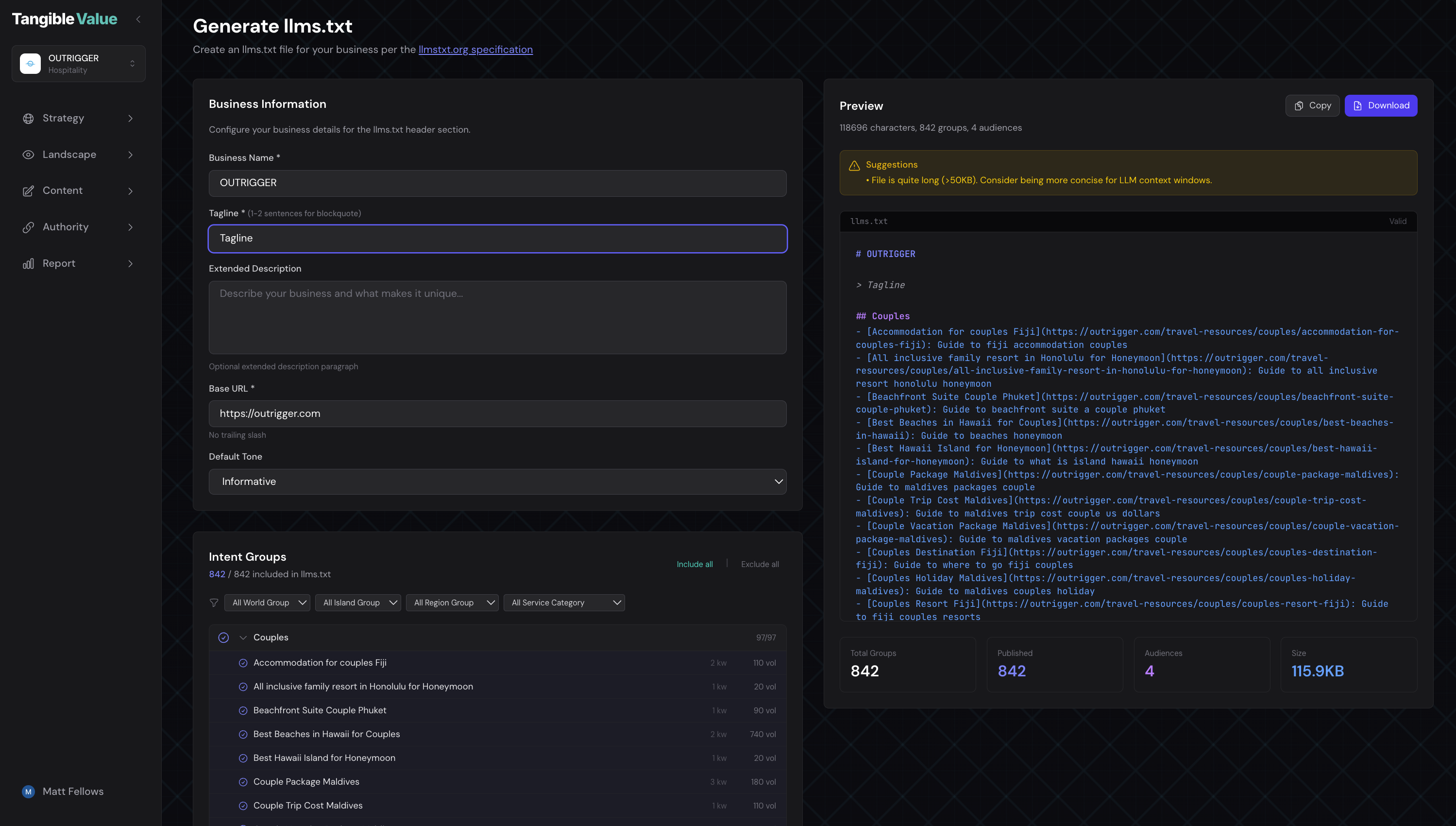Screen dimensions: 1456x826
Task: Open the Content section via its pencil icon
Action: pos(29,190)
